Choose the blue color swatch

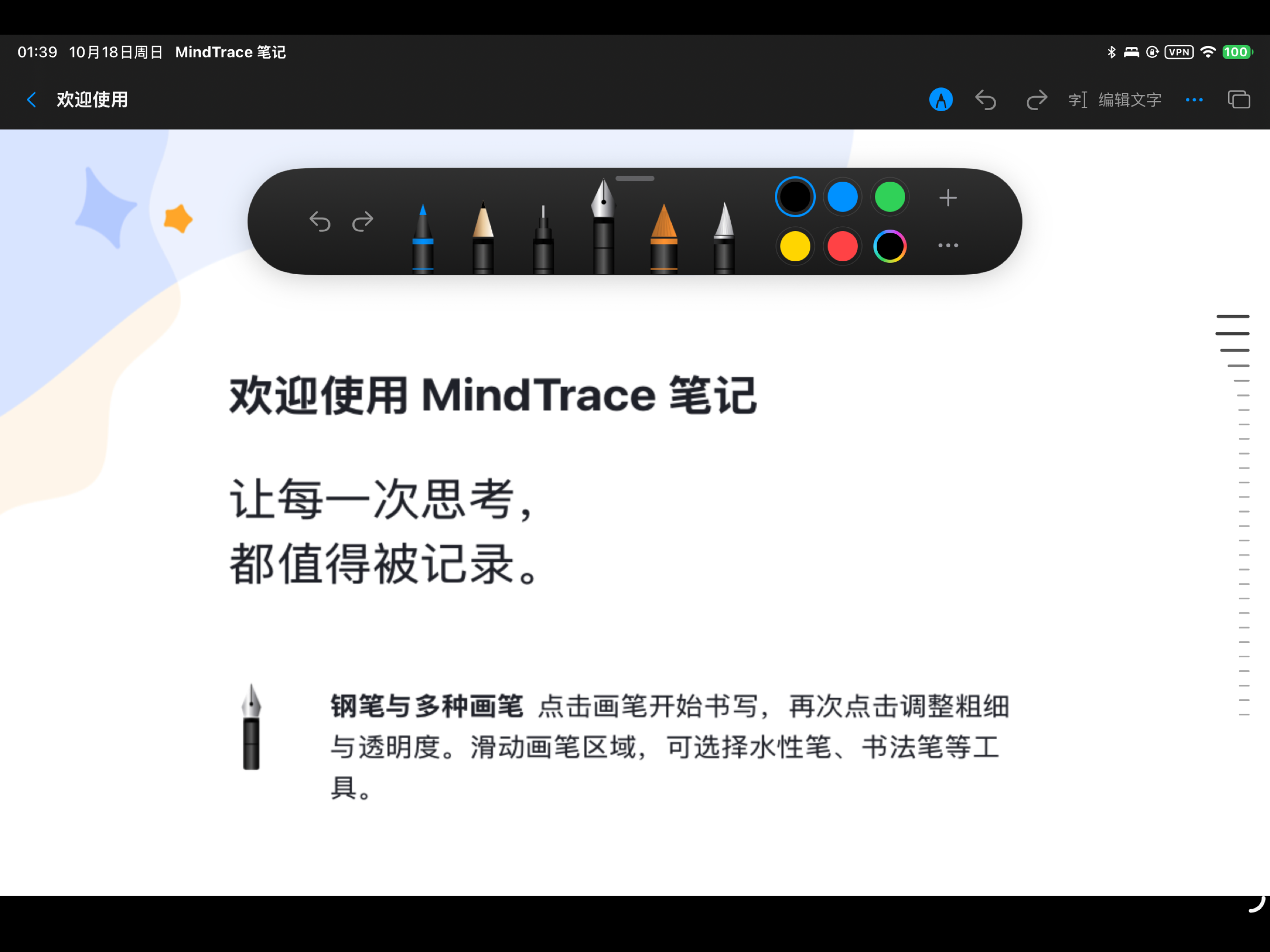click(x=842, y=197)
